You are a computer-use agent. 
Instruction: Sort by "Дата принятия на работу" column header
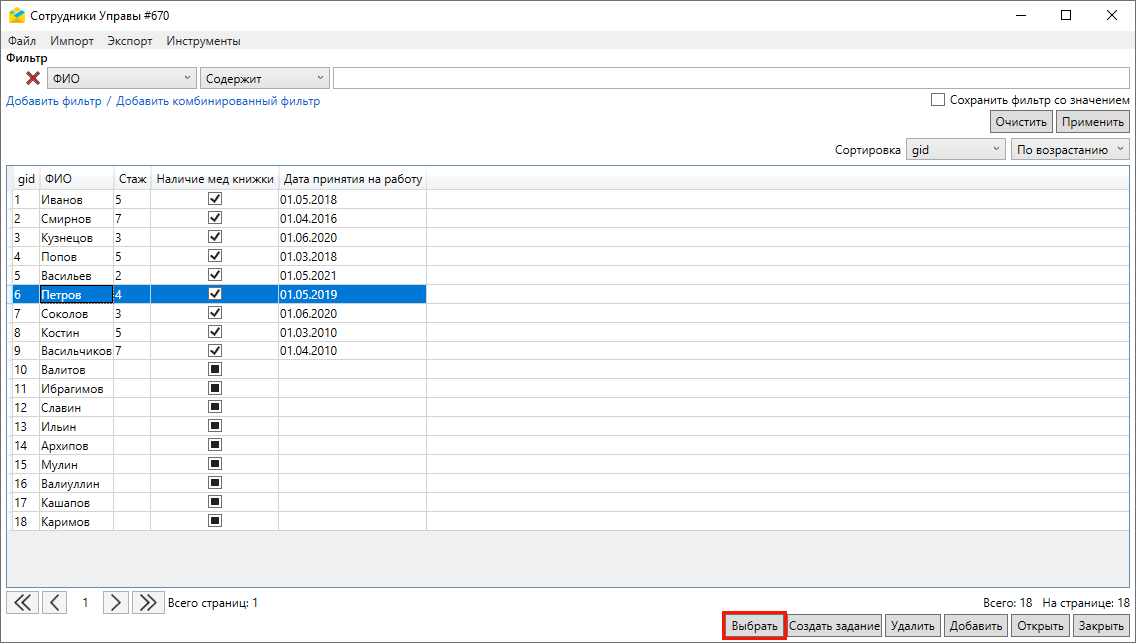(x=352, y=179)
